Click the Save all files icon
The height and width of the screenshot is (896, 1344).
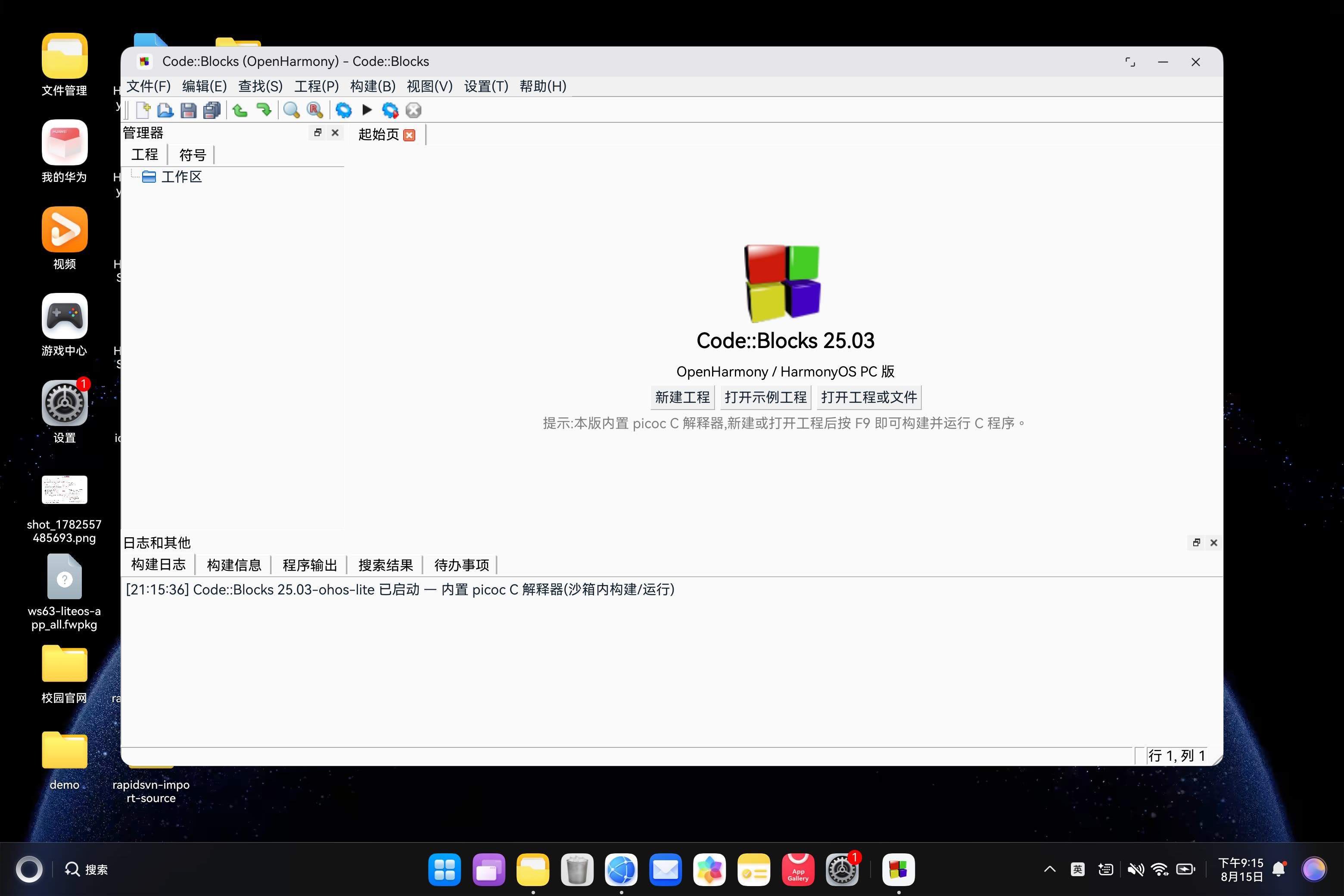tap(212, 110)
